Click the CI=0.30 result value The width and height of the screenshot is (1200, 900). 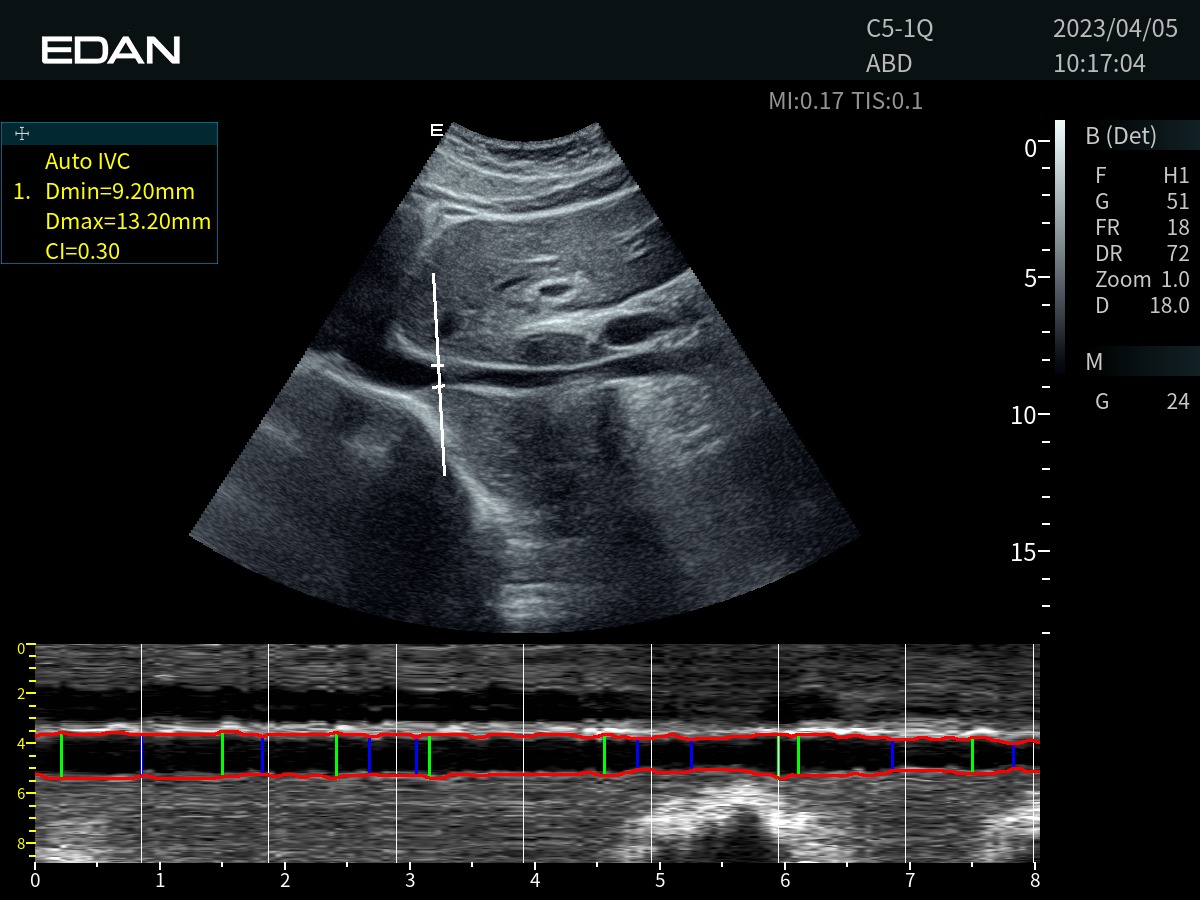point(82,252)
